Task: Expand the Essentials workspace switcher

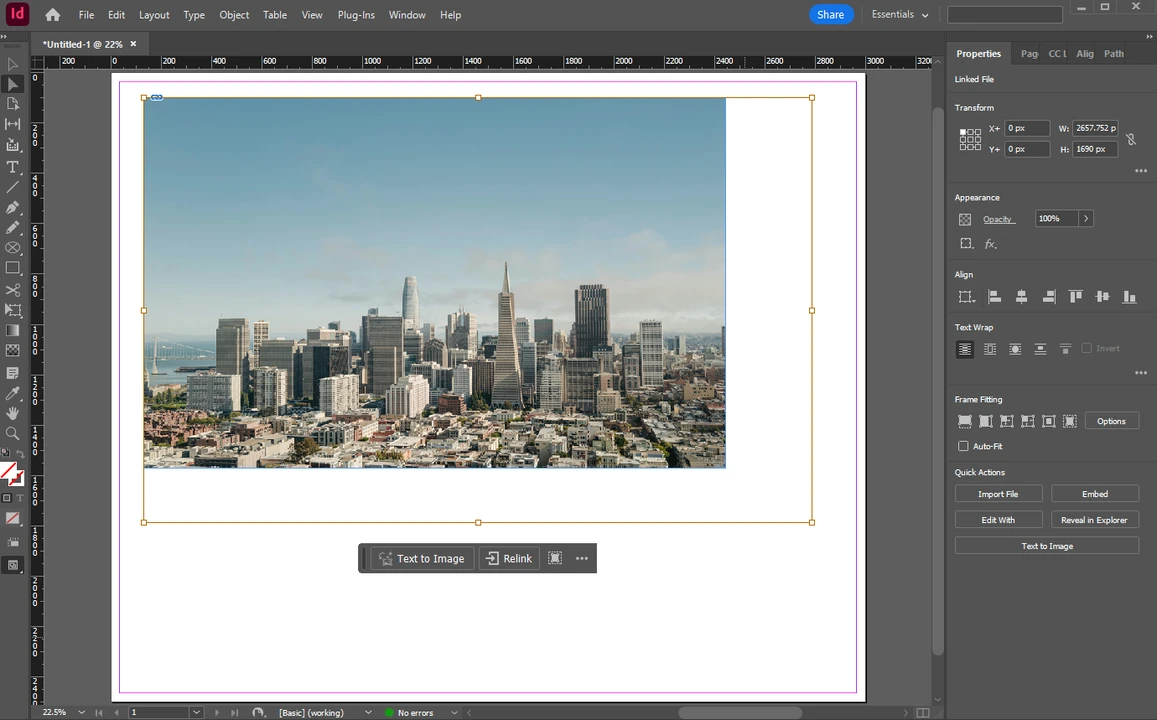Action: click(898, 14)
